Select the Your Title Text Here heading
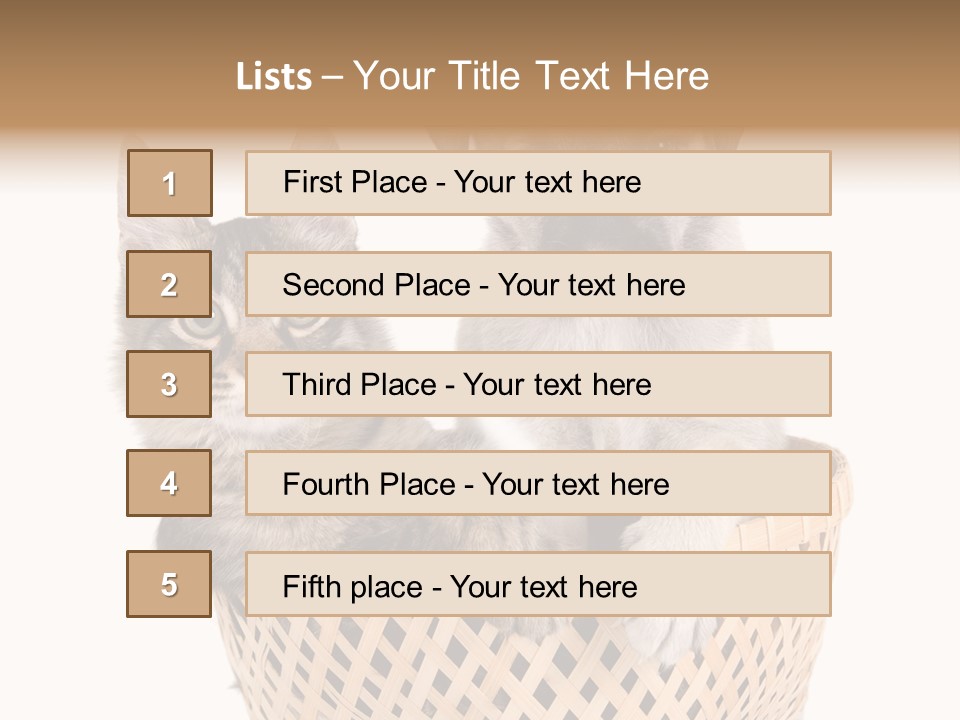 click(x=531, y=76)
